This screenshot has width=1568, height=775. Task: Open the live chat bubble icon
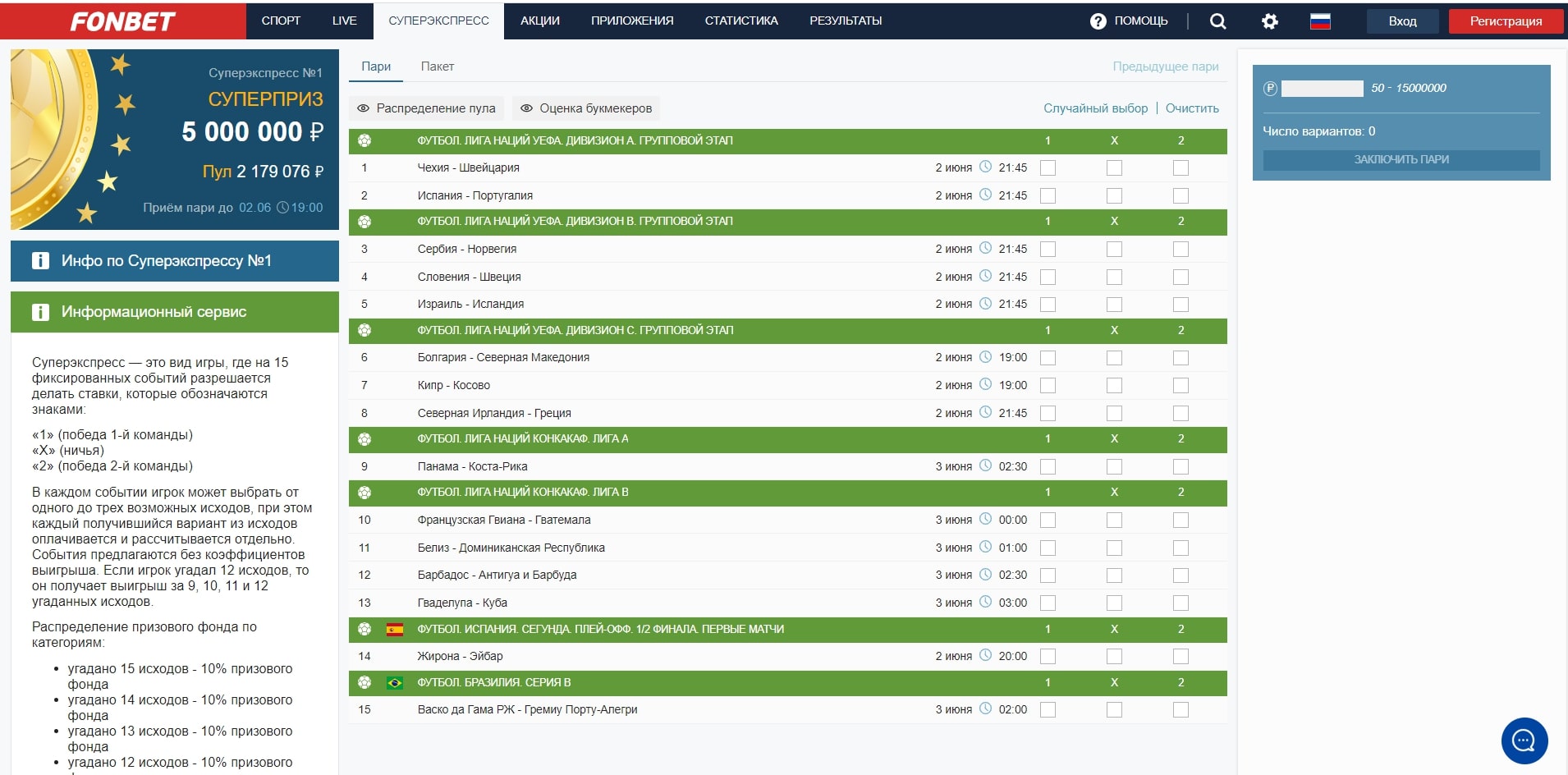point(1524,741)
